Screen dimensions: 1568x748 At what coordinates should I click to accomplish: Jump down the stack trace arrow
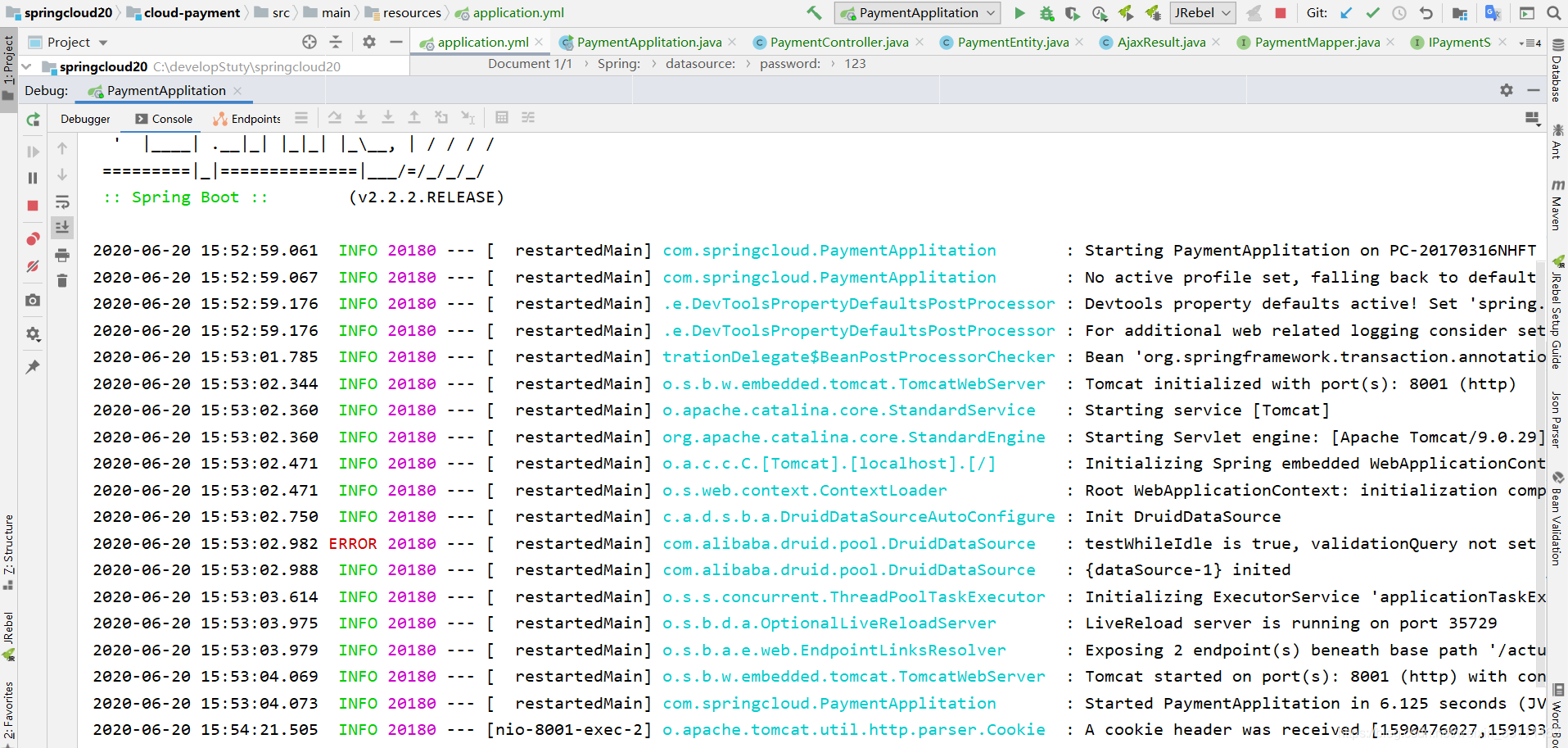62,175
